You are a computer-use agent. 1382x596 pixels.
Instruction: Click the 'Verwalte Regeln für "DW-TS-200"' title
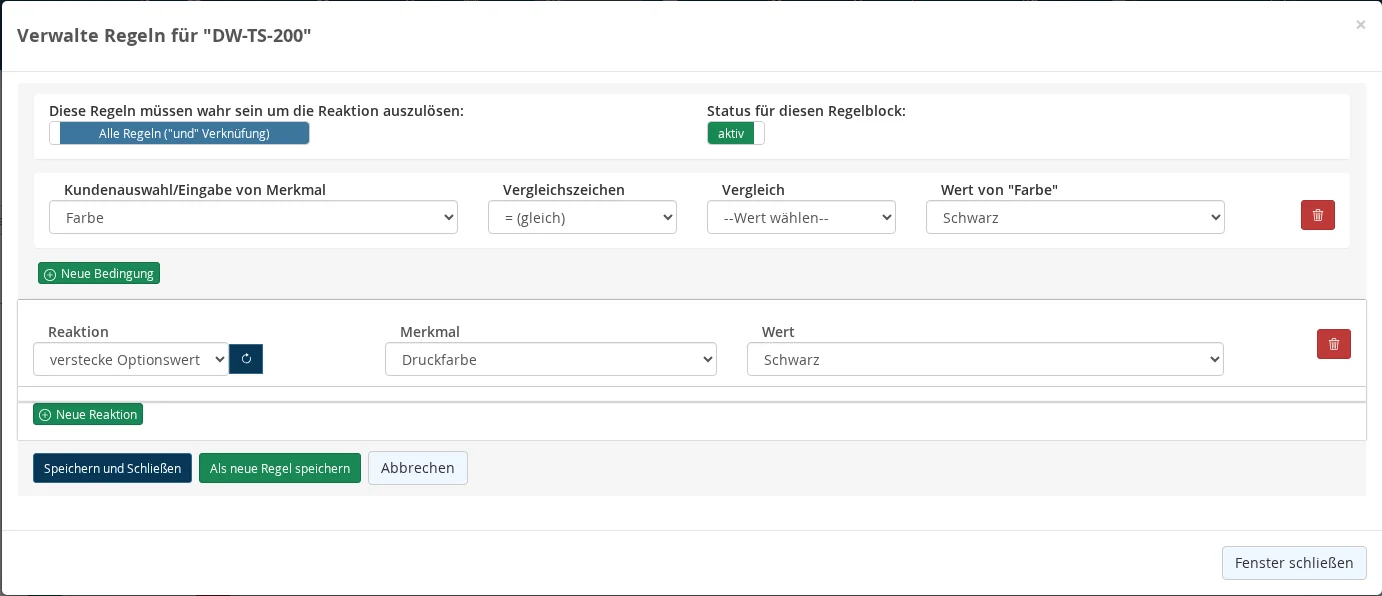(165, 35)
